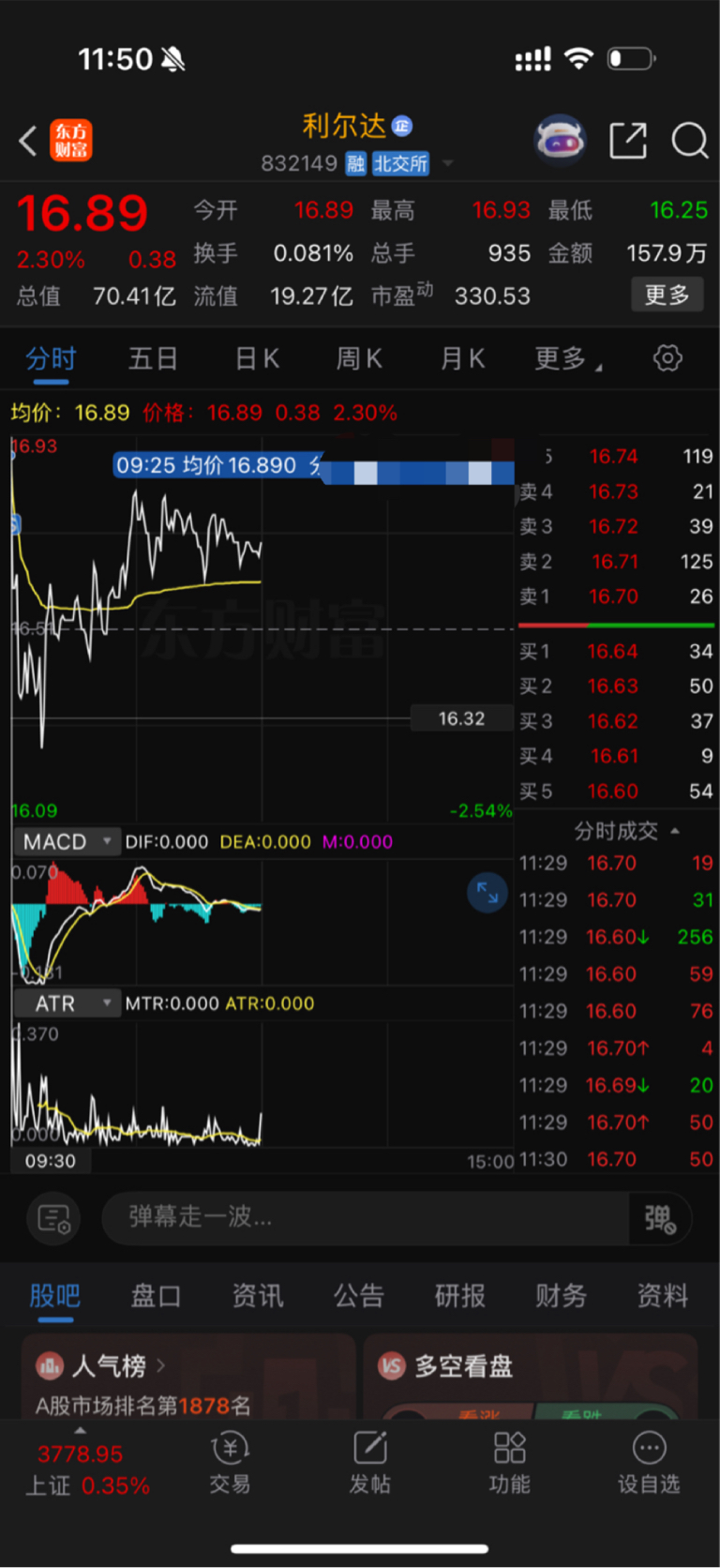Open the 多空看盘 card
Image resolution: width=720 pixels, height=1568 pixels.
[x=531, y=1377]
